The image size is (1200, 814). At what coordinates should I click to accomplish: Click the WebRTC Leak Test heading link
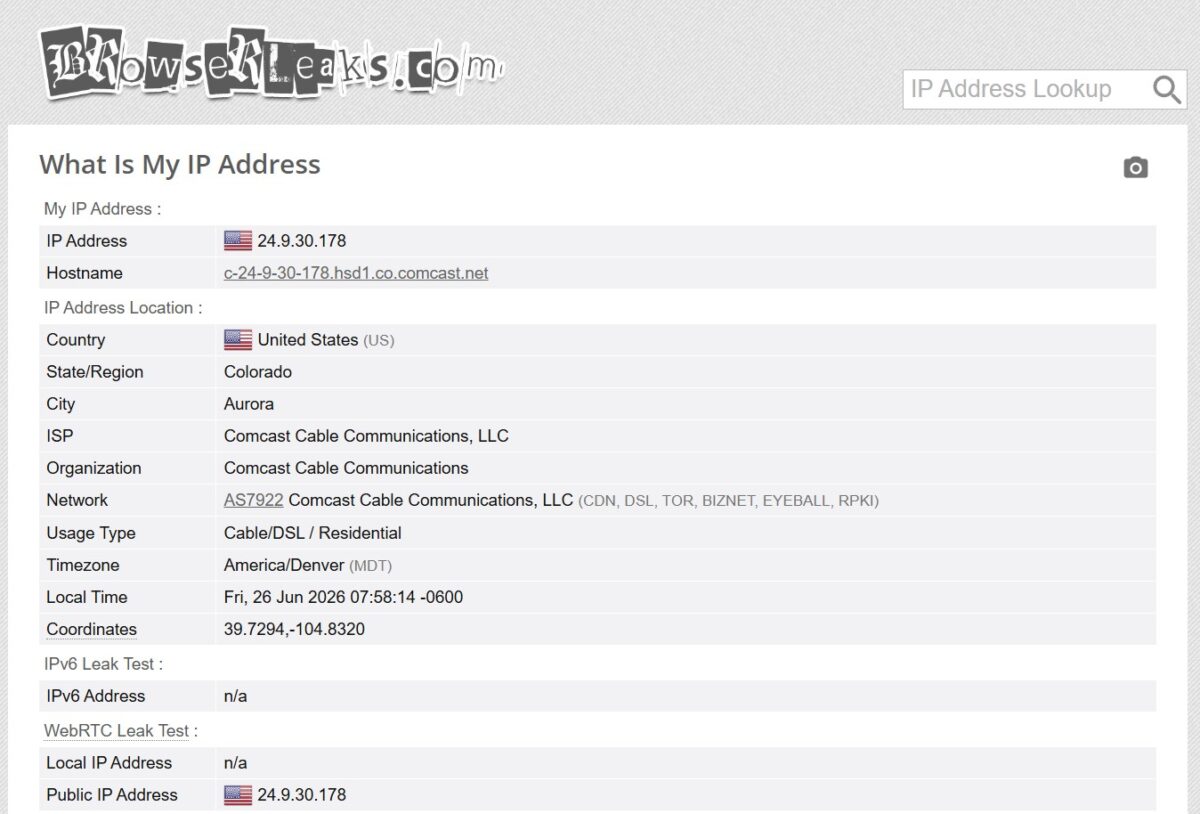pyautogui.click(x=116, y=731)
